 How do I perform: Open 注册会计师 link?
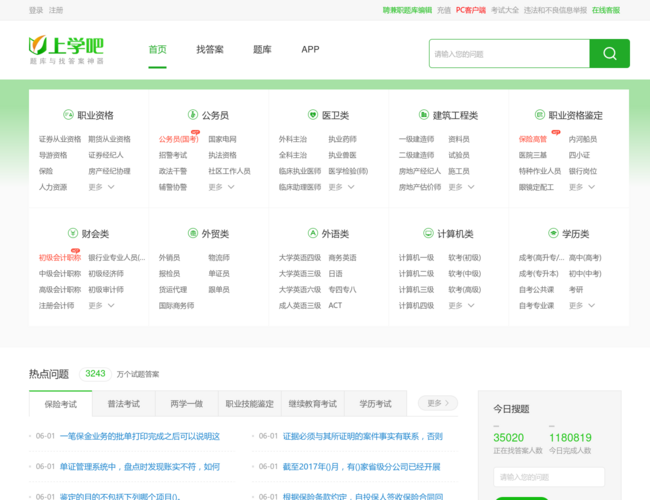point(56,306)
